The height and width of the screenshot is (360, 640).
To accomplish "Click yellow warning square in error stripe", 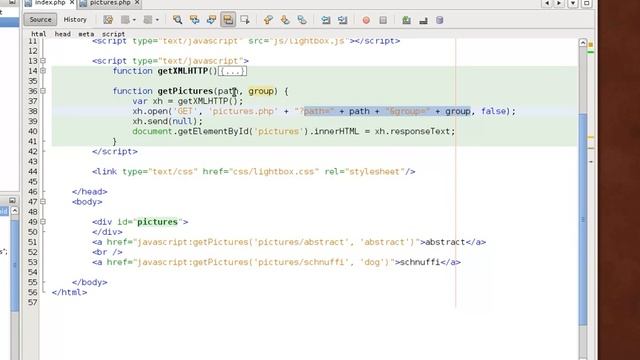I will [591, 44].
